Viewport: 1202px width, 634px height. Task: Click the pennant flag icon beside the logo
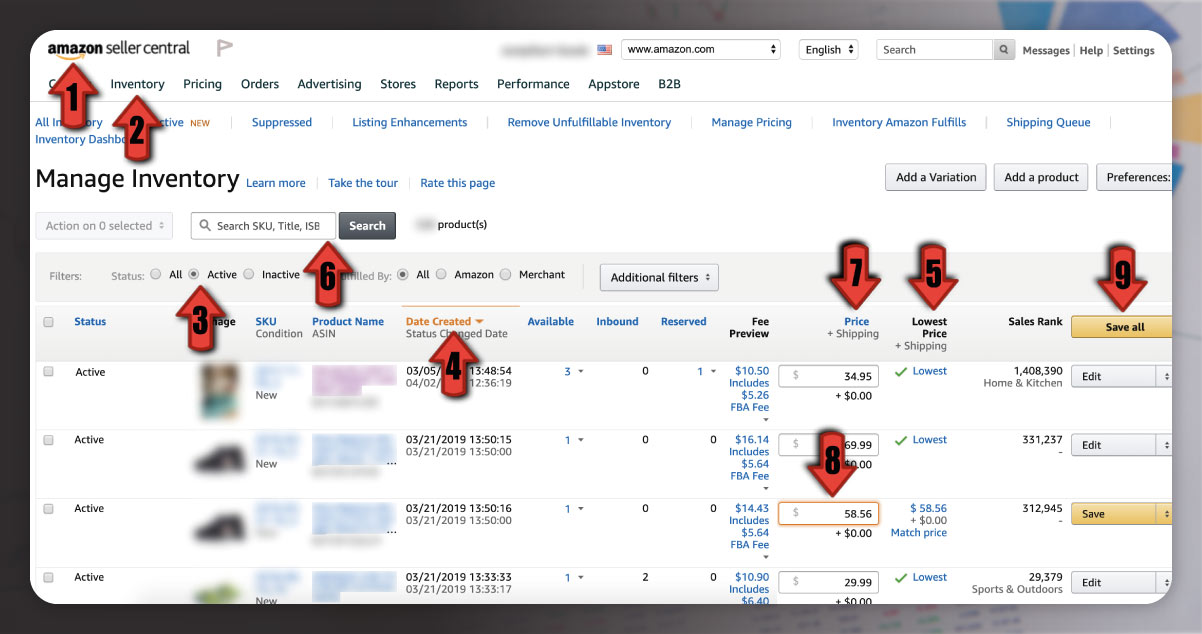(x=225, y=48)
